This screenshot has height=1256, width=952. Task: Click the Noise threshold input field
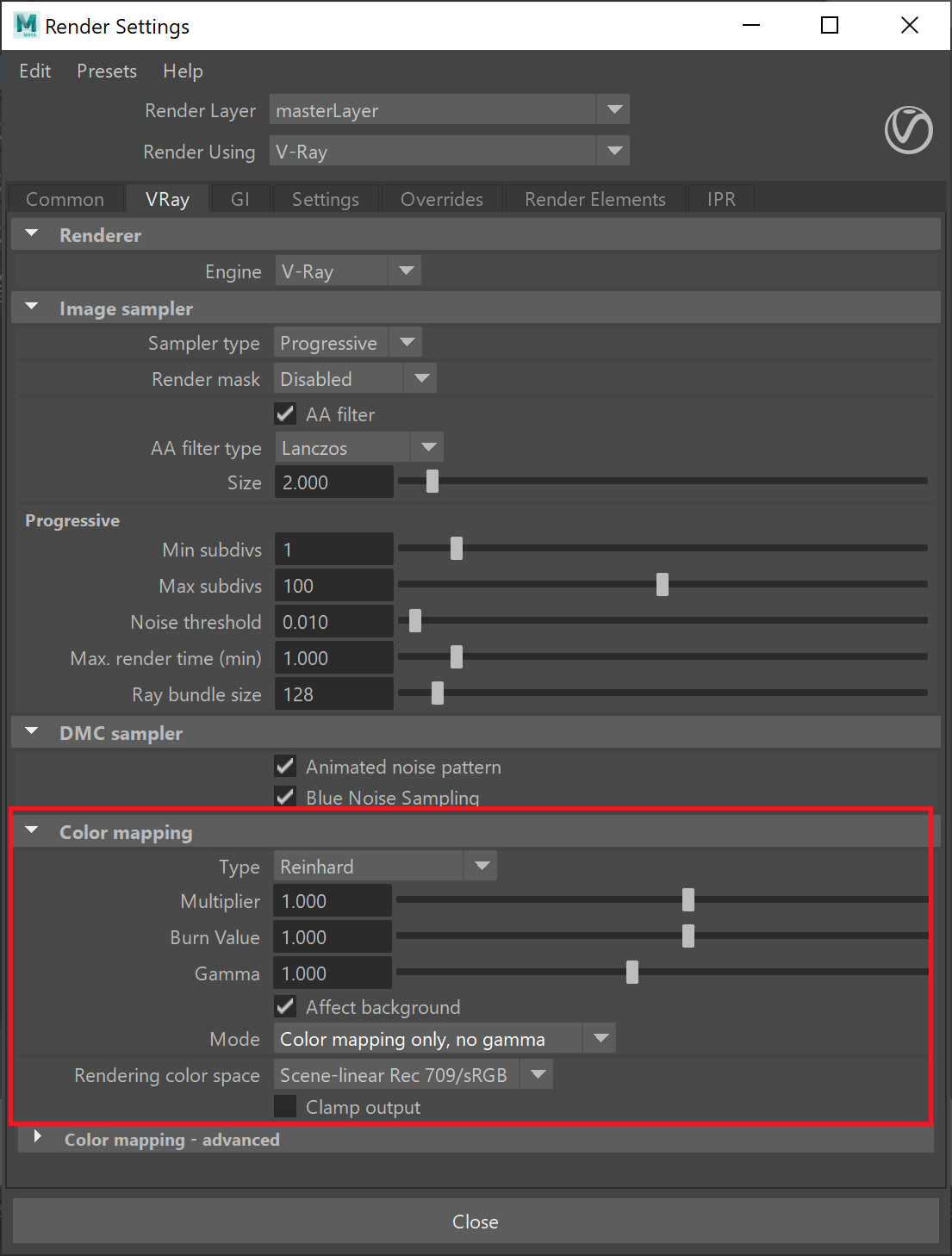[x=334, y=621]
